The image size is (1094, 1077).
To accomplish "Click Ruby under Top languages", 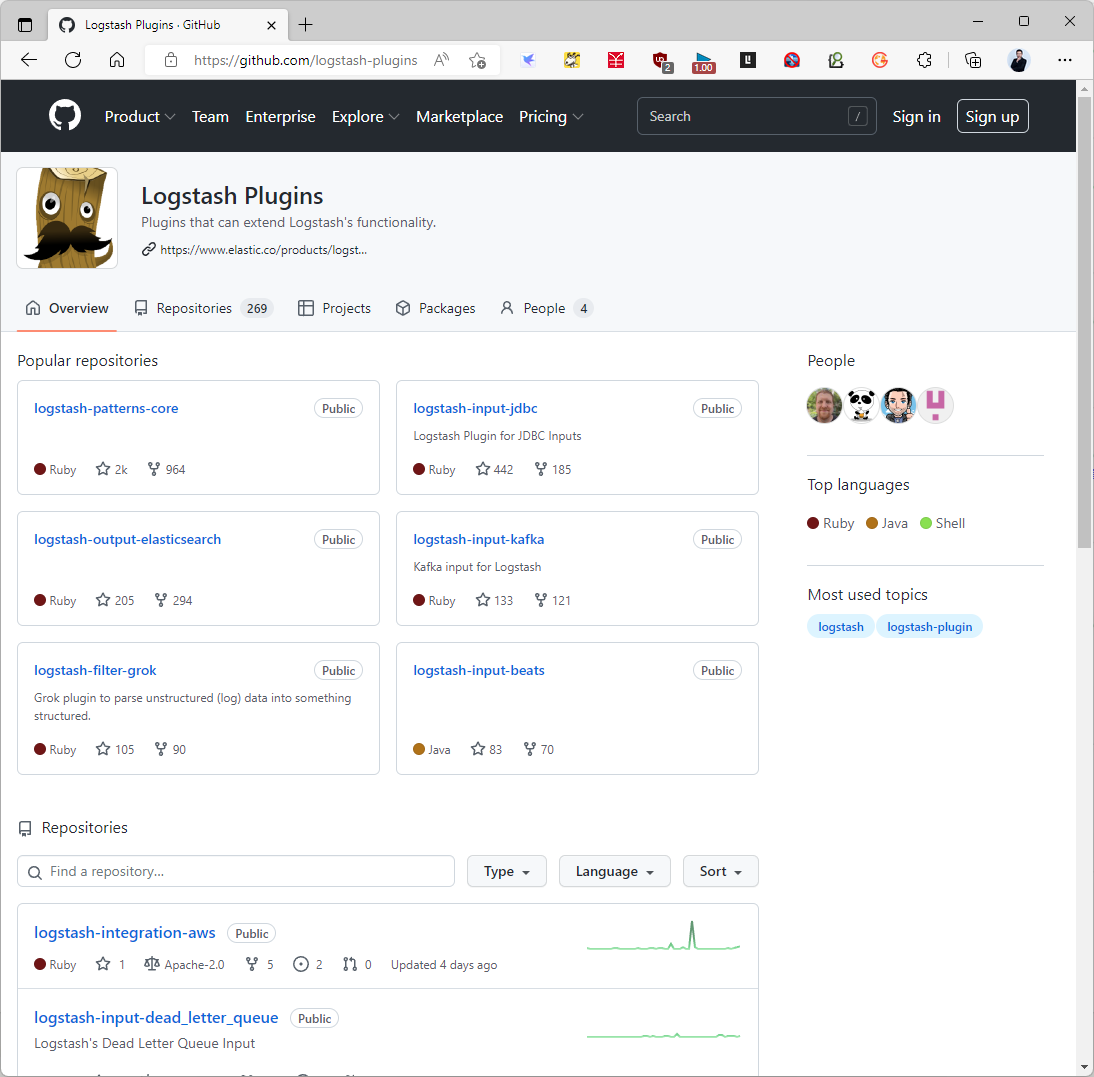I will click(x=831, y=523).
